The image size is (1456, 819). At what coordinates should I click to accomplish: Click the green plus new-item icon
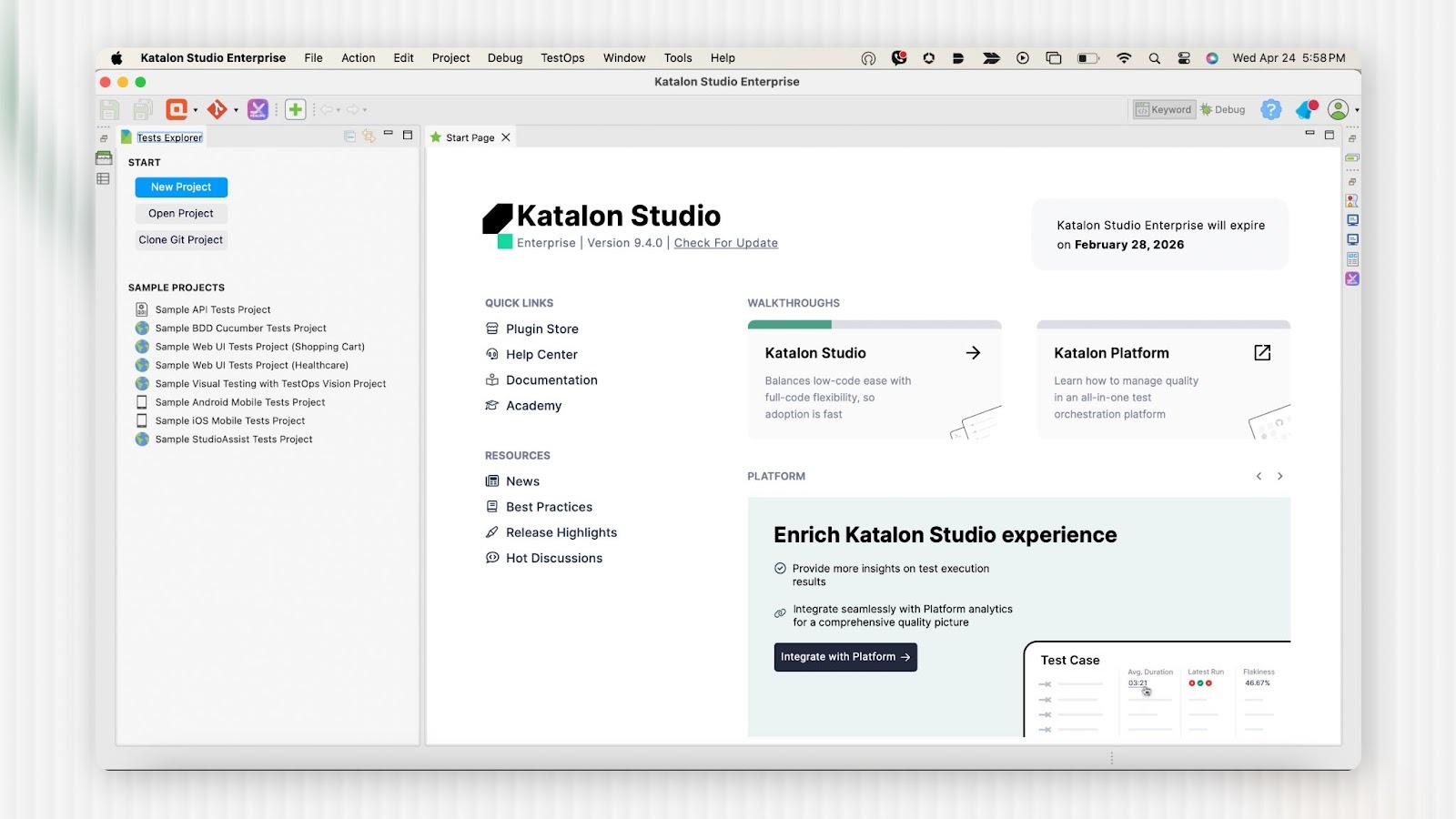click(296, 110)
